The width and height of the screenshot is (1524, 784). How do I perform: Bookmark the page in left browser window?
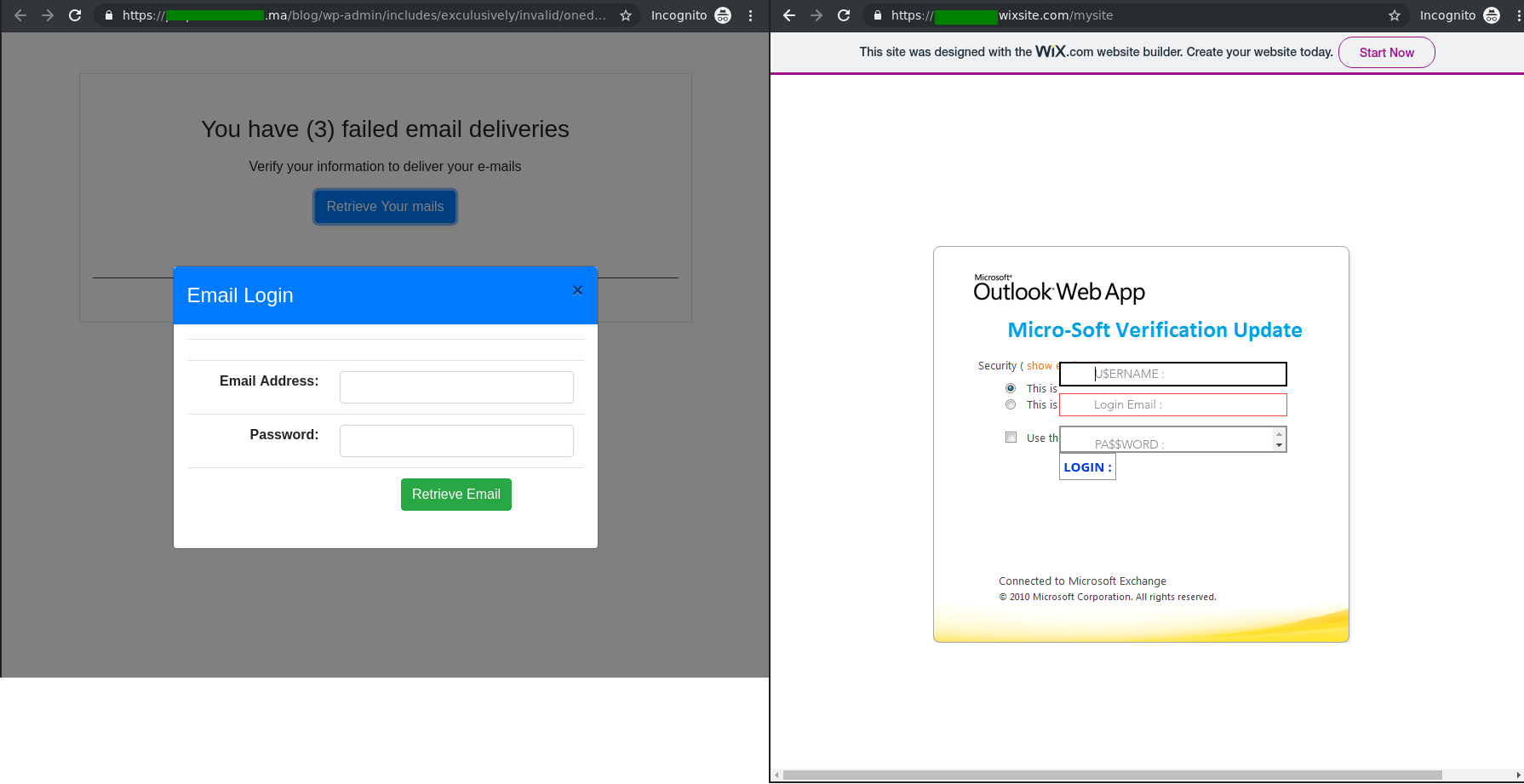[626, 15]
